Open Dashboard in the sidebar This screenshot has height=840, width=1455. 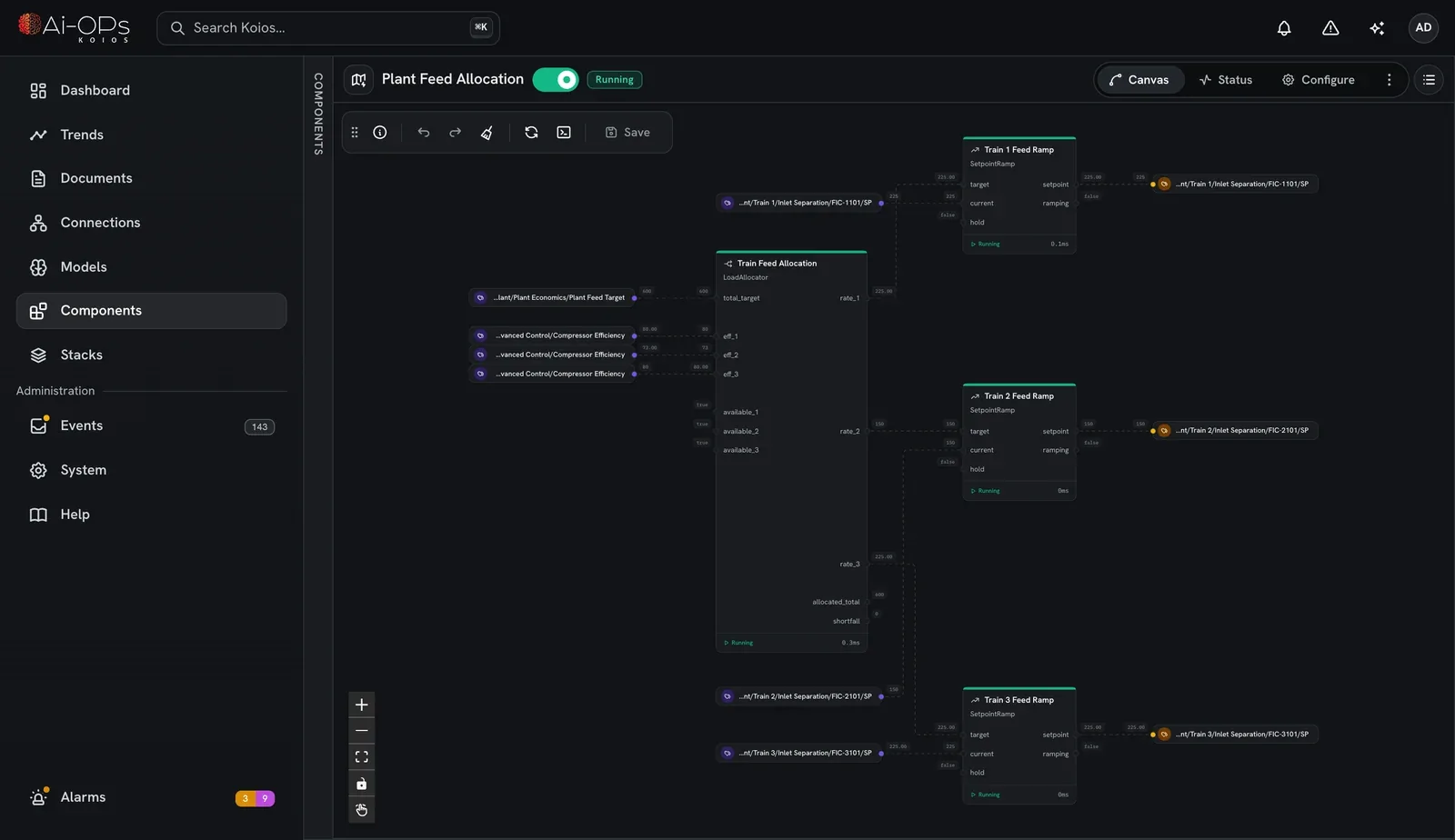click(x=151, y=90)
